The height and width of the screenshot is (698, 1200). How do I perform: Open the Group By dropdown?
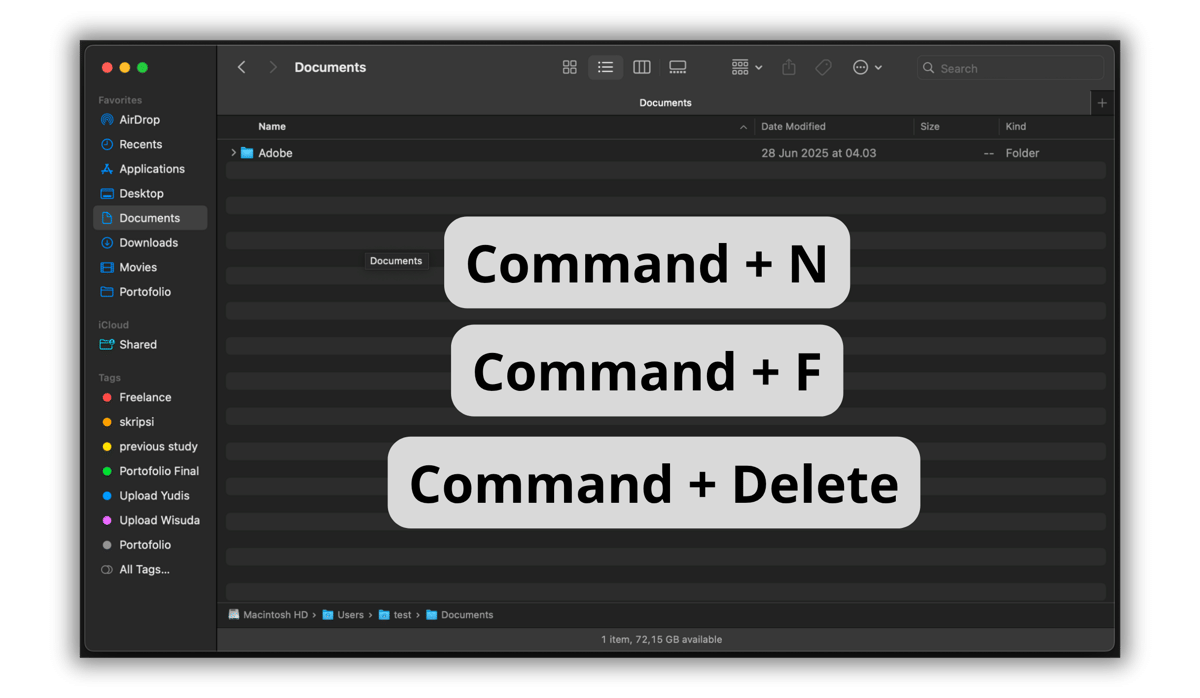pos(746,67)
